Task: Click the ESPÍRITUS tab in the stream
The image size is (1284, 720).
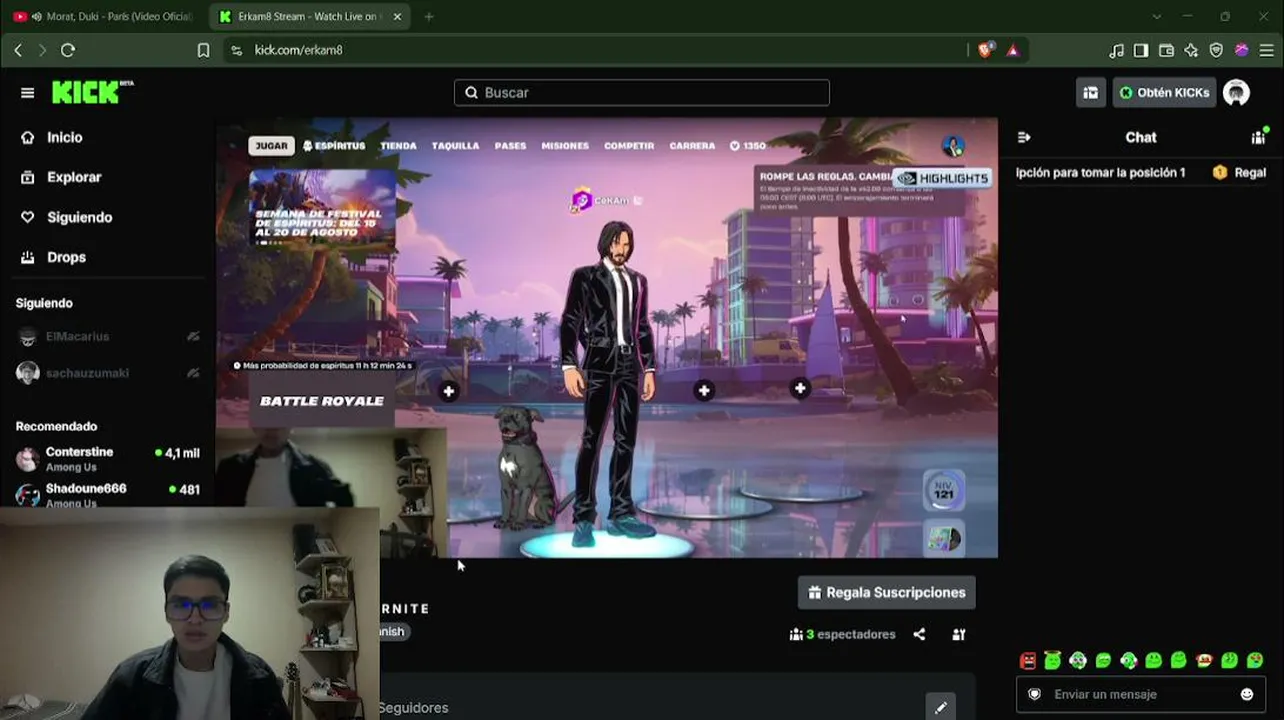Action: pyautogui.click(x=334, y=146)
